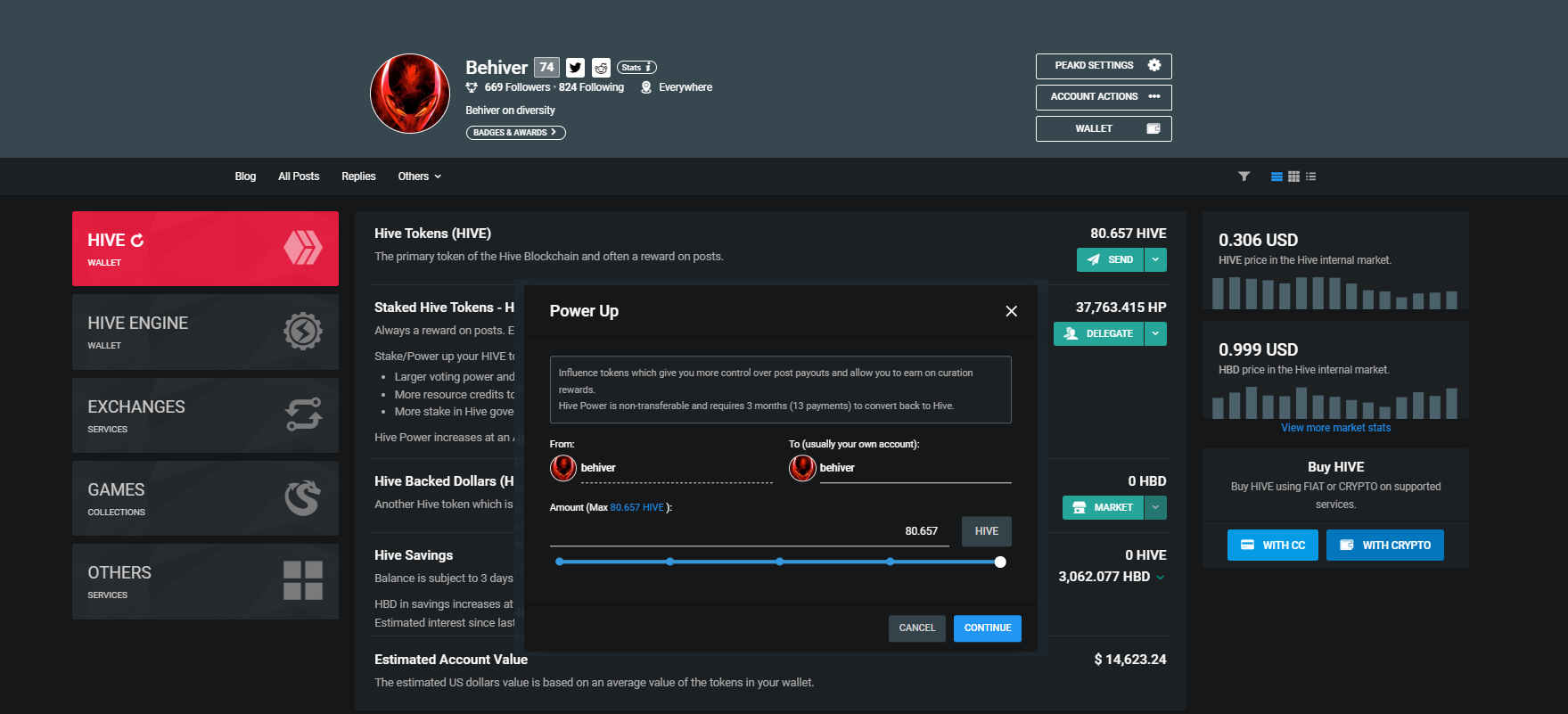Open Behiver's Twitter profile icon
This screenshot has height=714, width=1568.
[x=575, y=68]
